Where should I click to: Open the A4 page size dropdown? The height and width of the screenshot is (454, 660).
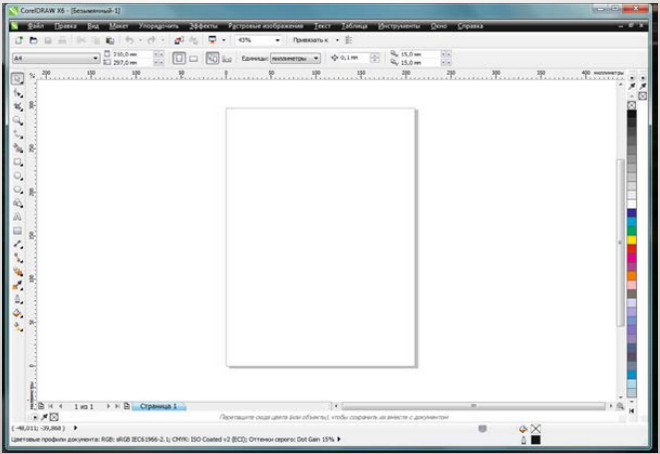pos(95,58)
